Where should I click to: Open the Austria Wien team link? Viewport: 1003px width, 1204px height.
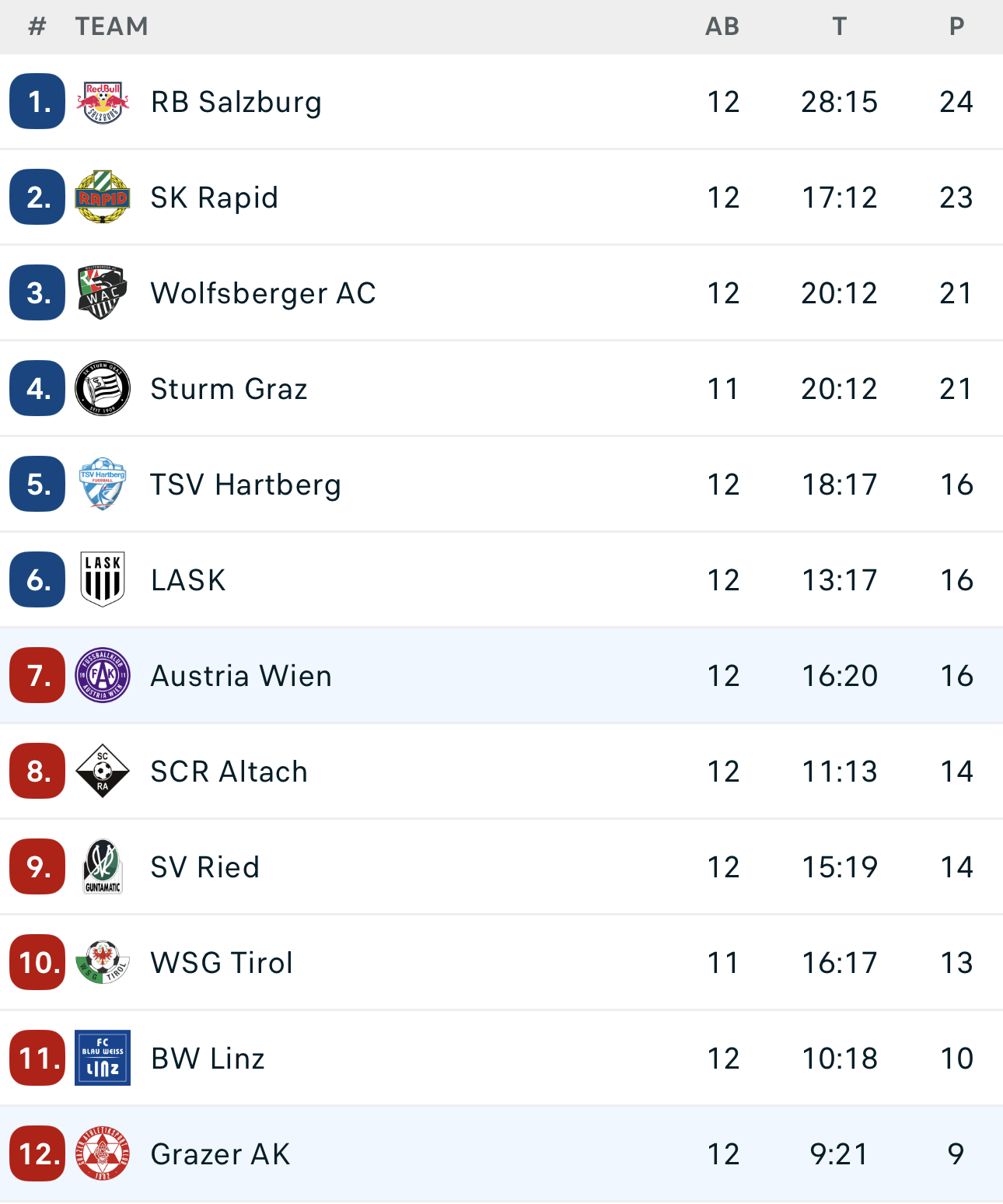pos(241,676)
